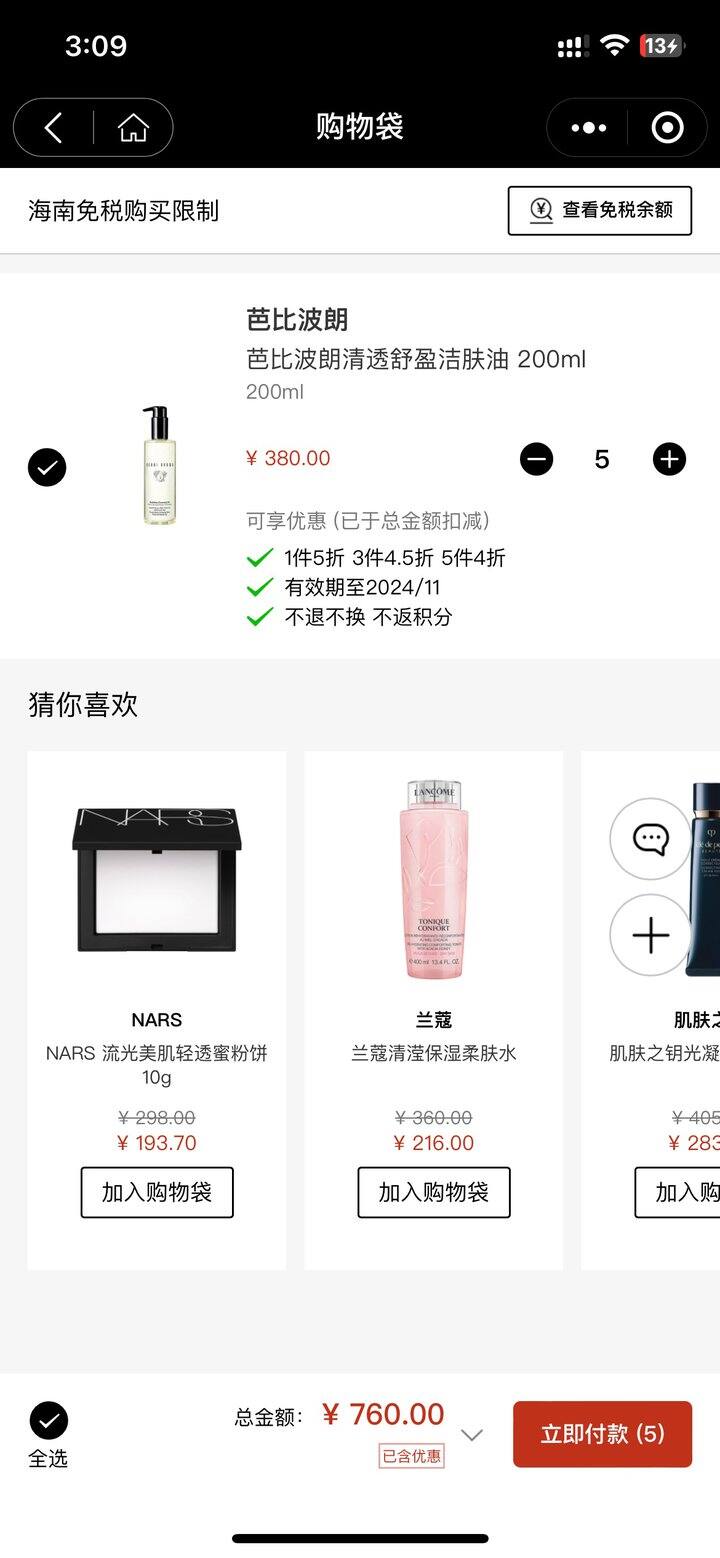Screen dimensions: 720x1558
Task: Toggle the 全选 select-all checkbox
Action: pyautogui.click(x=48, y=1421)
